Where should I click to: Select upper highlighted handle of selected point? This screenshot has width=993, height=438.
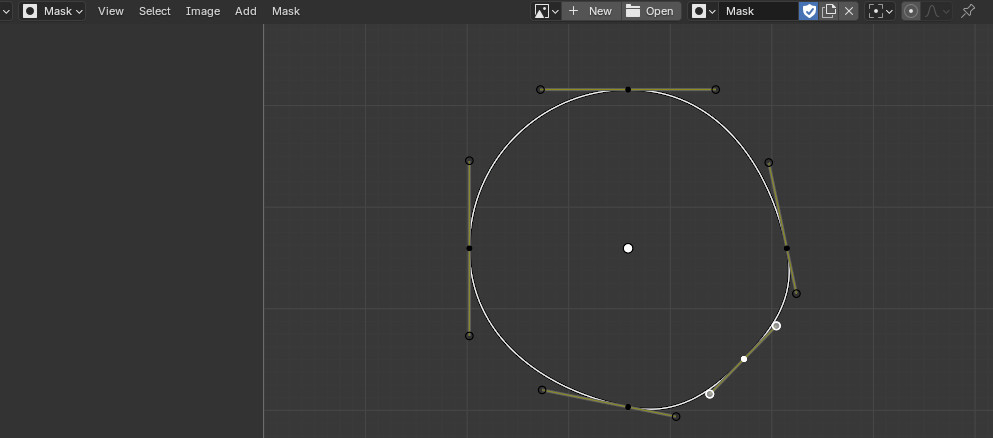coord(776,326)
